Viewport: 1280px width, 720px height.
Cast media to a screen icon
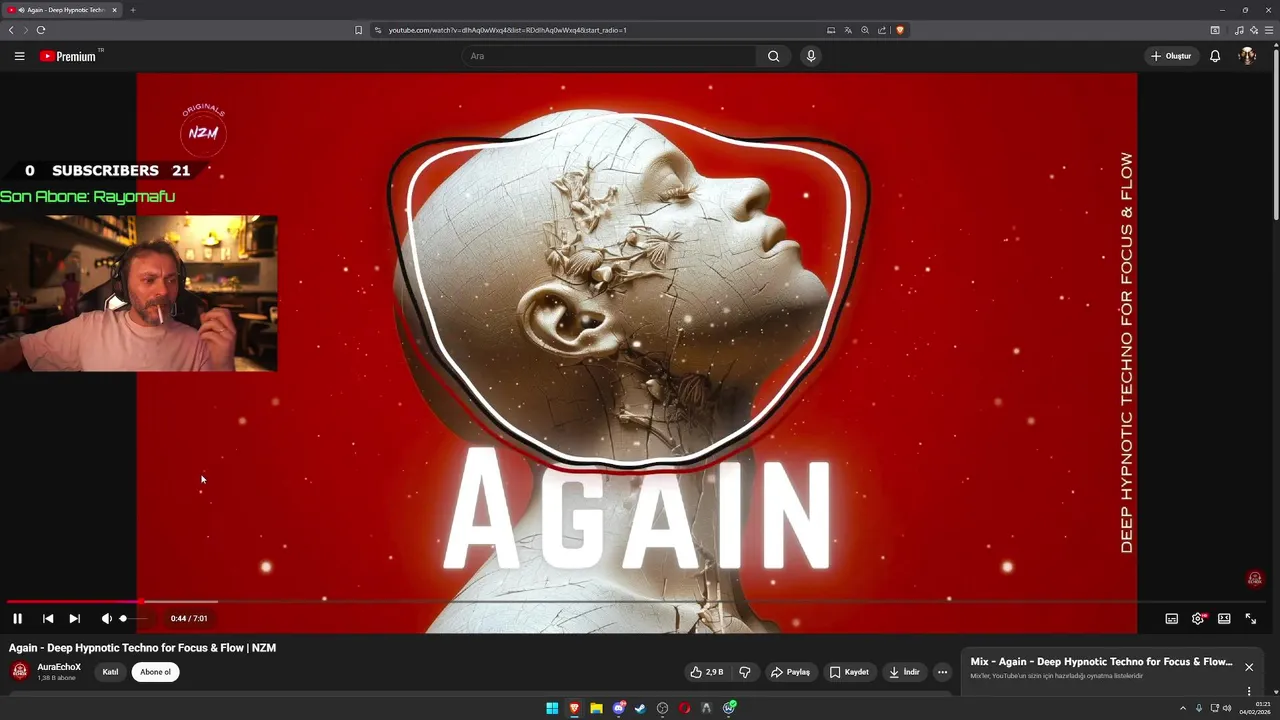831,30
